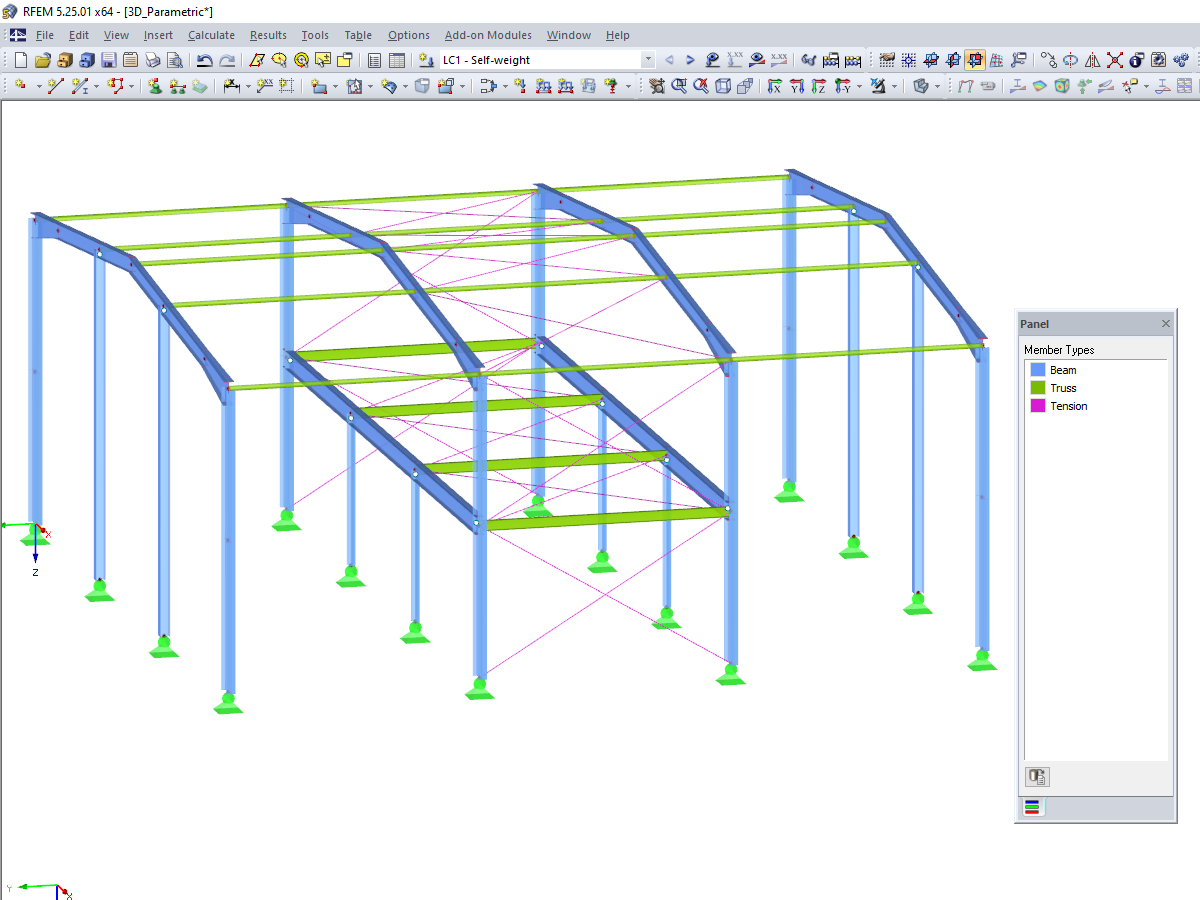Screen dimensions: 1200x900
Task: Close the Member Types panel
Action: [1165, 324]
